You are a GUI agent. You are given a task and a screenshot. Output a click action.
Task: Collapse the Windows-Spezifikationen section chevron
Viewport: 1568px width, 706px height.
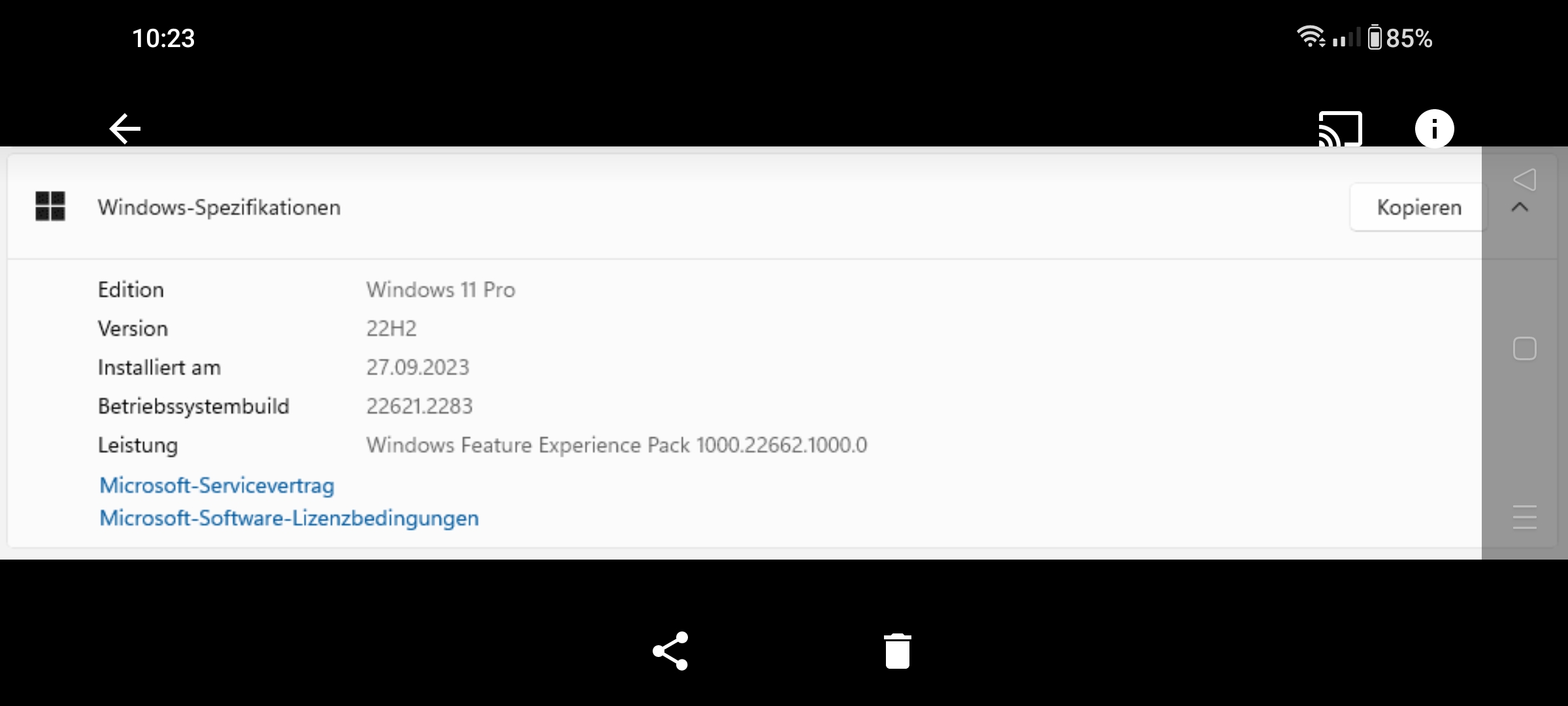click(1520, 207)
